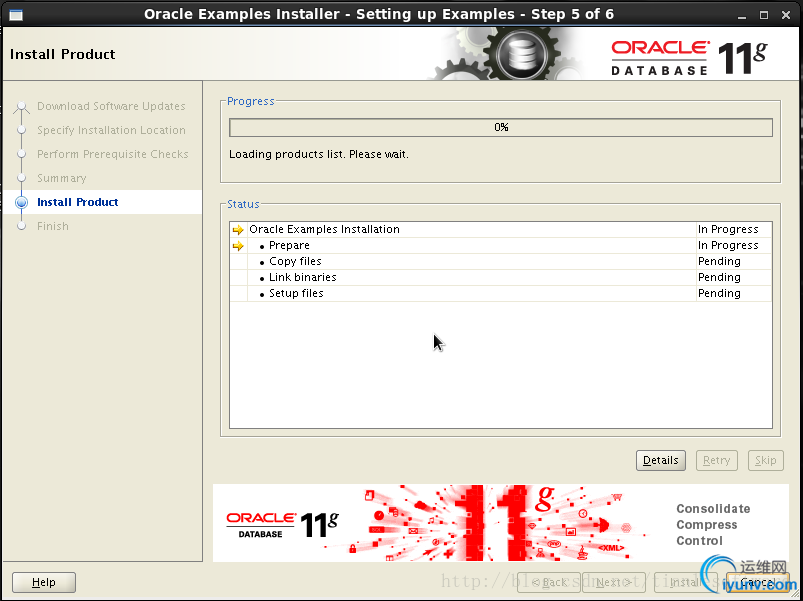
Task: Select the Finish step in the sidebar
Action: click(x=53, y=226)
